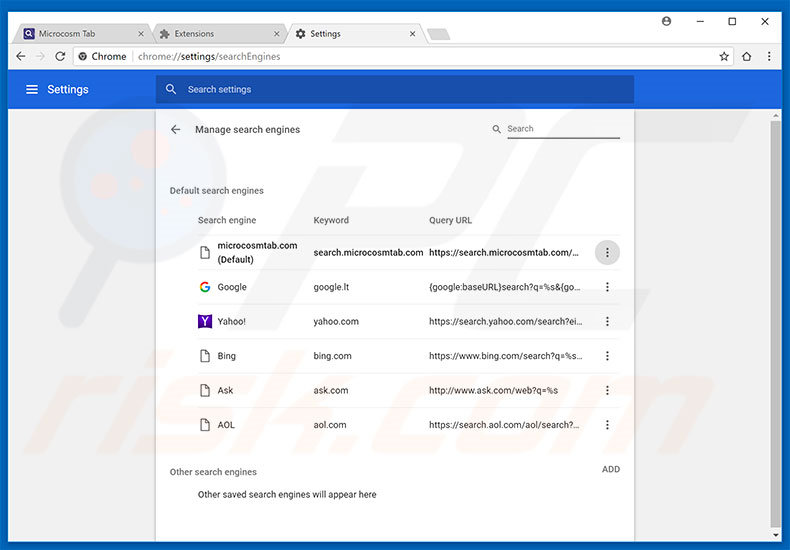Switch to the Microcosm Tab tab

click(81, 34)
